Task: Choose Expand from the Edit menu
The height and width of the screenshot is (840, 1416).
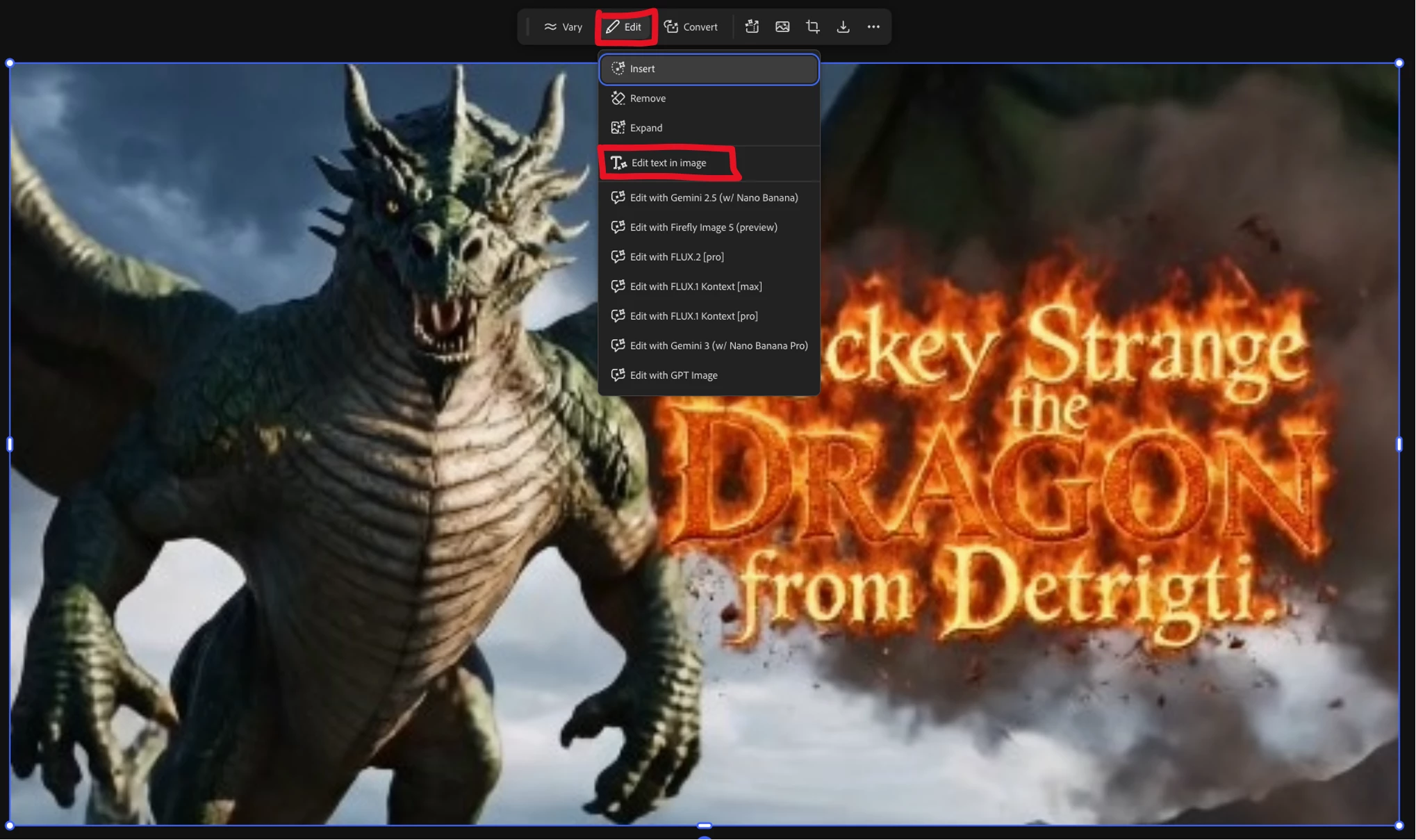Action: [709, 128]
